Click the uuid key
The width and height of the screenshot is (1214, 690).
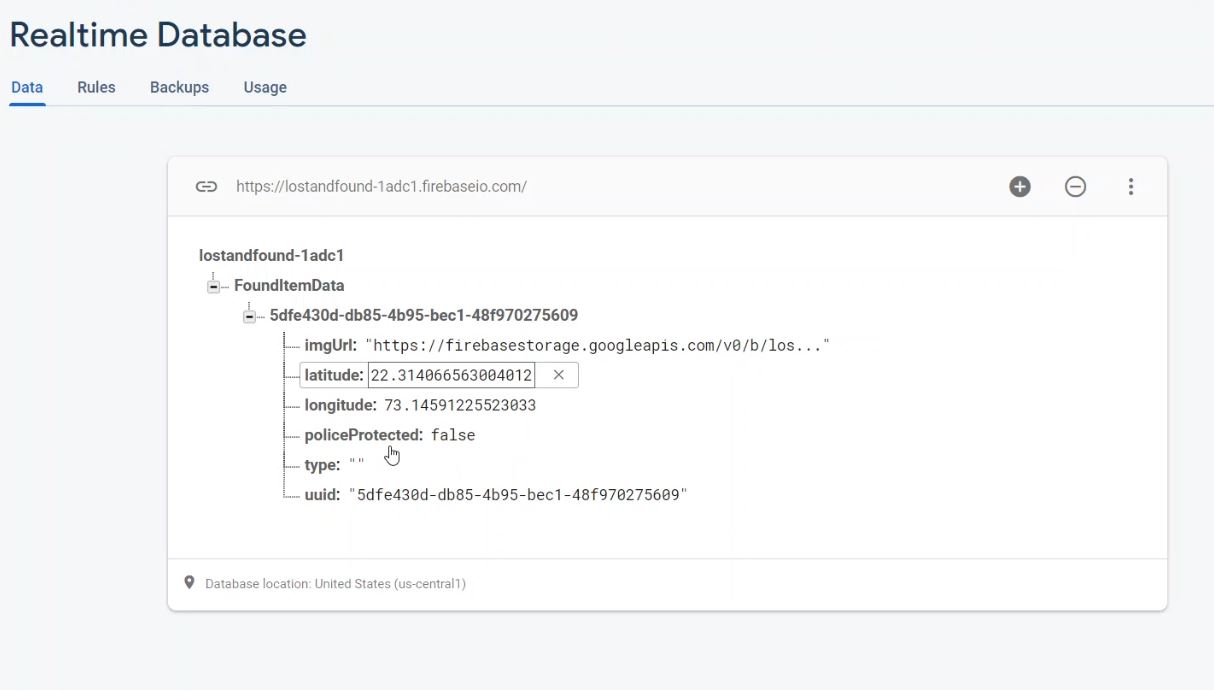(322, 495)
